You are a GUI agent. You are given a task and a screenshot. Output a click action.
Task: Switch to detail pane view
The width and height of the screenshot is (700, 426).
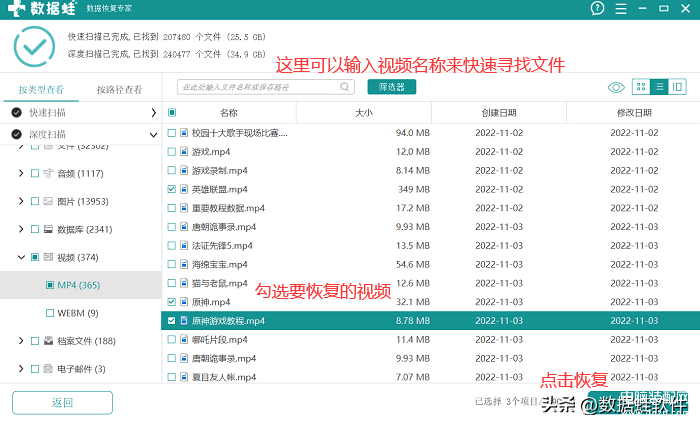677,87
